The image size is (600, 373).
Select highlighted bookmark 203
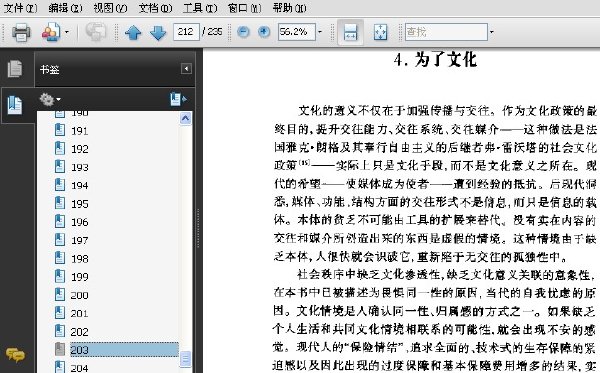pos(124,350)
